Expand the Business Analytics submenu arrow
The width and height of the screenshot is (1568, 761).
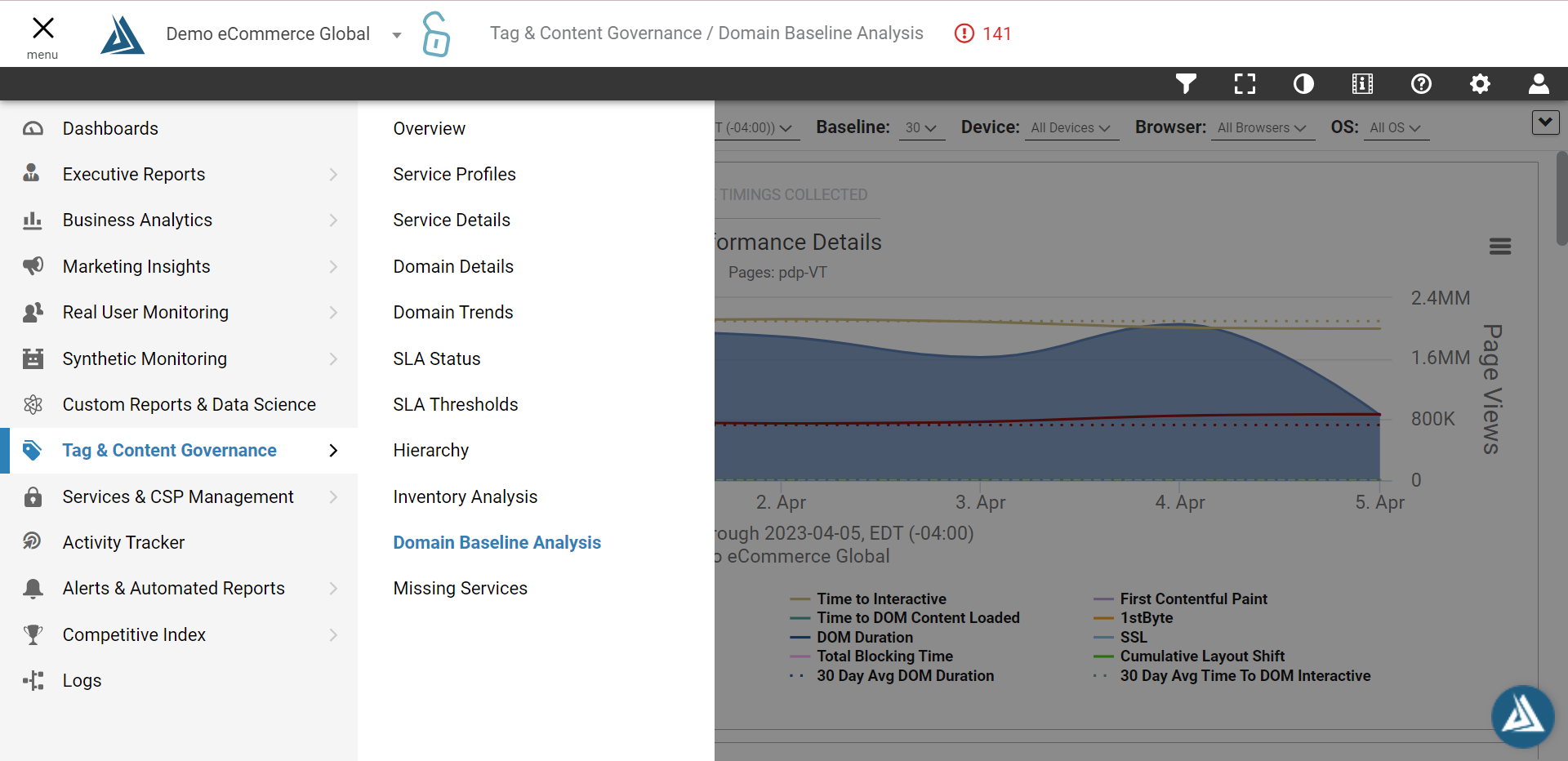pos(333,220)
